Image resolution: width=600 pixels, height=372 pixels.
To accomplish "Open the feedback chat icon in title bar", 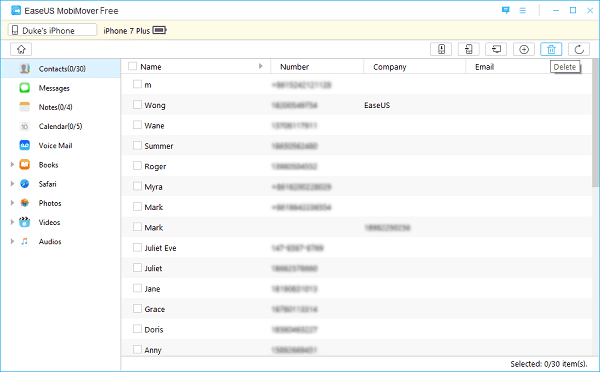I will click(x=506, y=10).
